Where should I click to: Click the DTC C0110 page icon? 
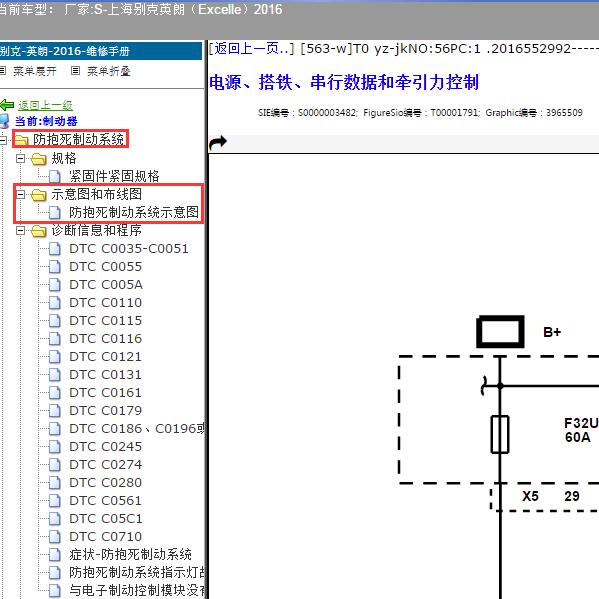tap(55, 303)
